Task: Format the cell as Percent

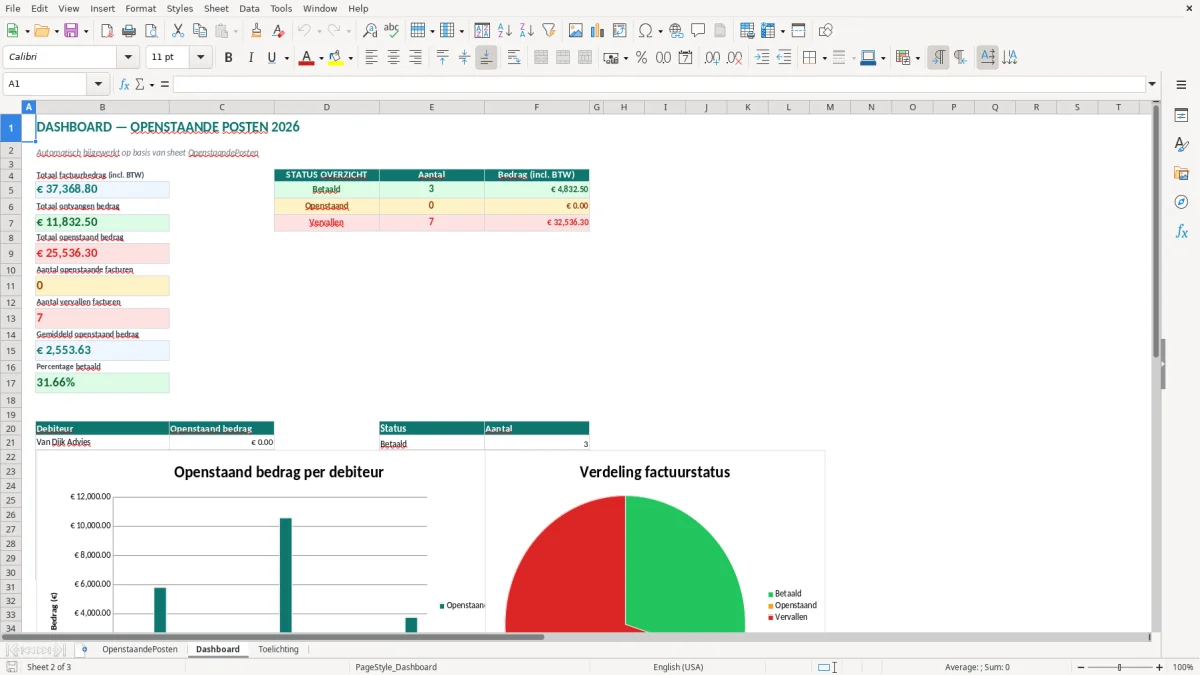Action: pos(641,58)
